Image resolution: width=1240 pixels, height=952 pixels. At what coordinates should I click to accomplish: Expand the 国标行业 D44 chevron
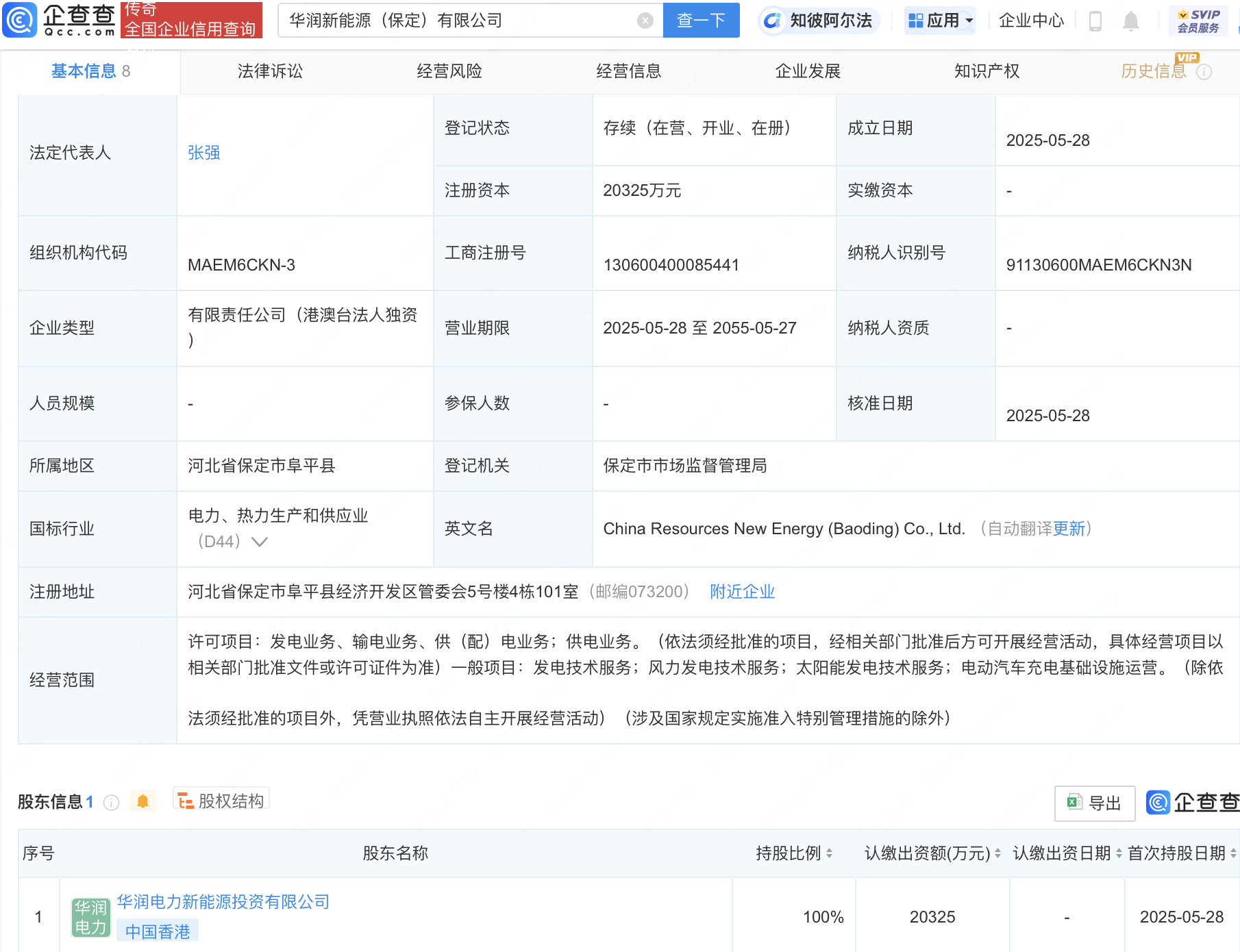(260, 542)
